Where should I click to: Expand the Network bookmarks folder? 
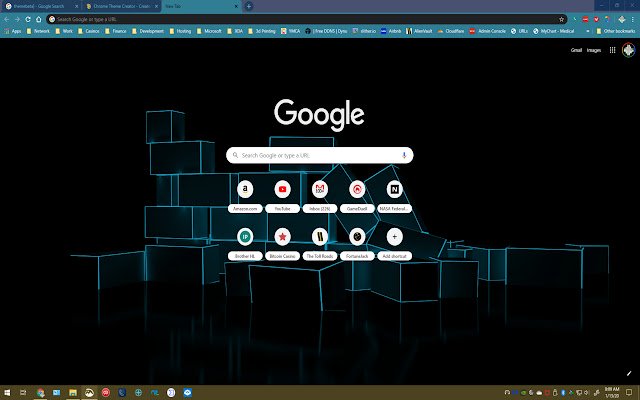point(38,31)
